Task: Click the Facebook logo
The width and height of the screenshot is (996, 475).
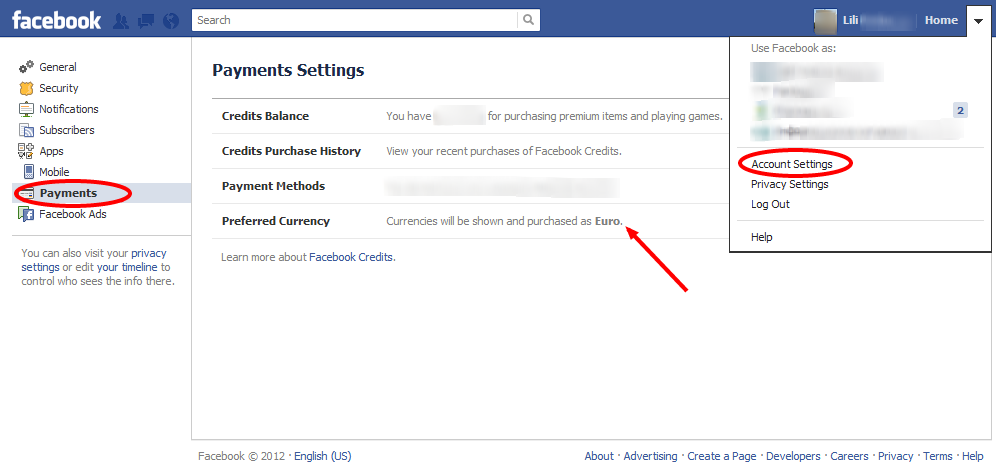Action: coord(57,20)
